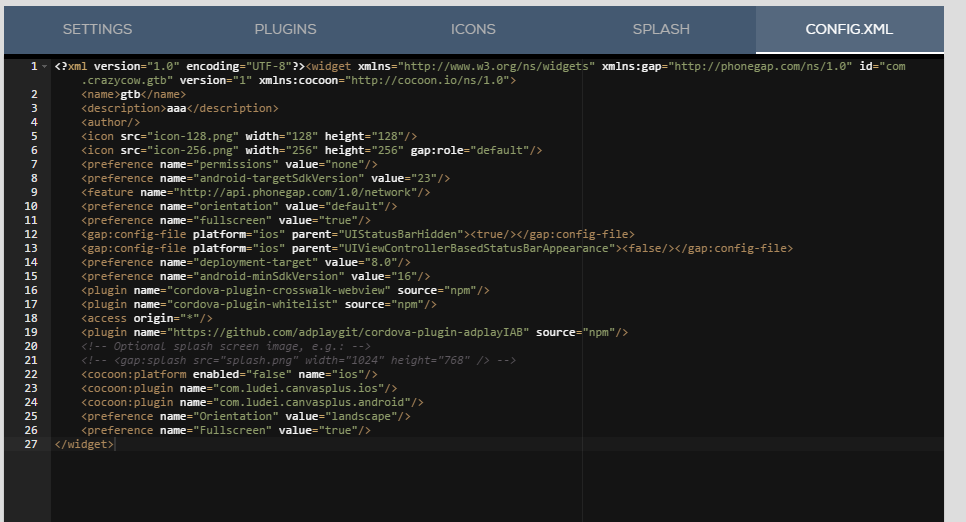
Task: Click "UIViewControllerBasedStatusBarAppearance" parent value
Action: coord(476,248)
